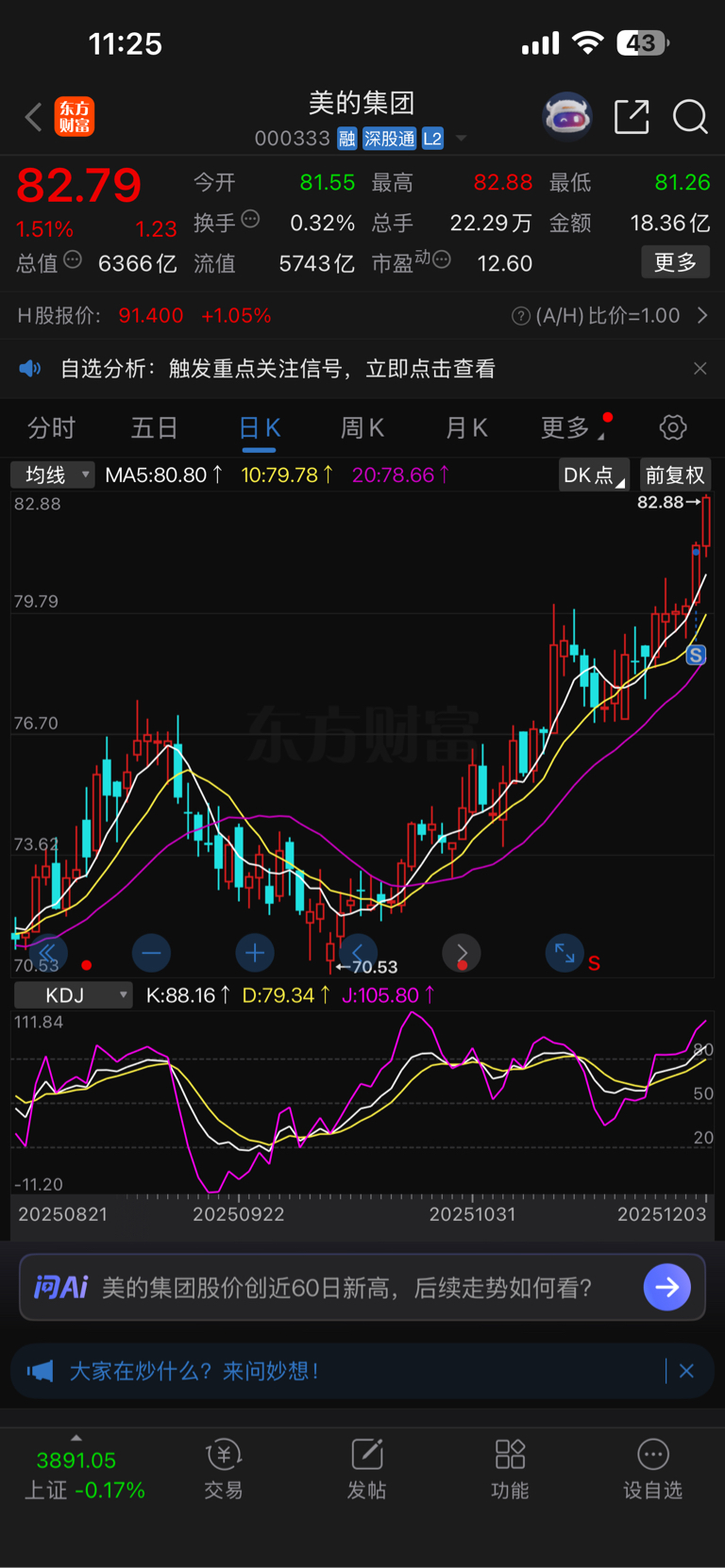Tap the L2 level badge
The width and height of the screenshot is (725, 1568).
click(x=432, y=139)
